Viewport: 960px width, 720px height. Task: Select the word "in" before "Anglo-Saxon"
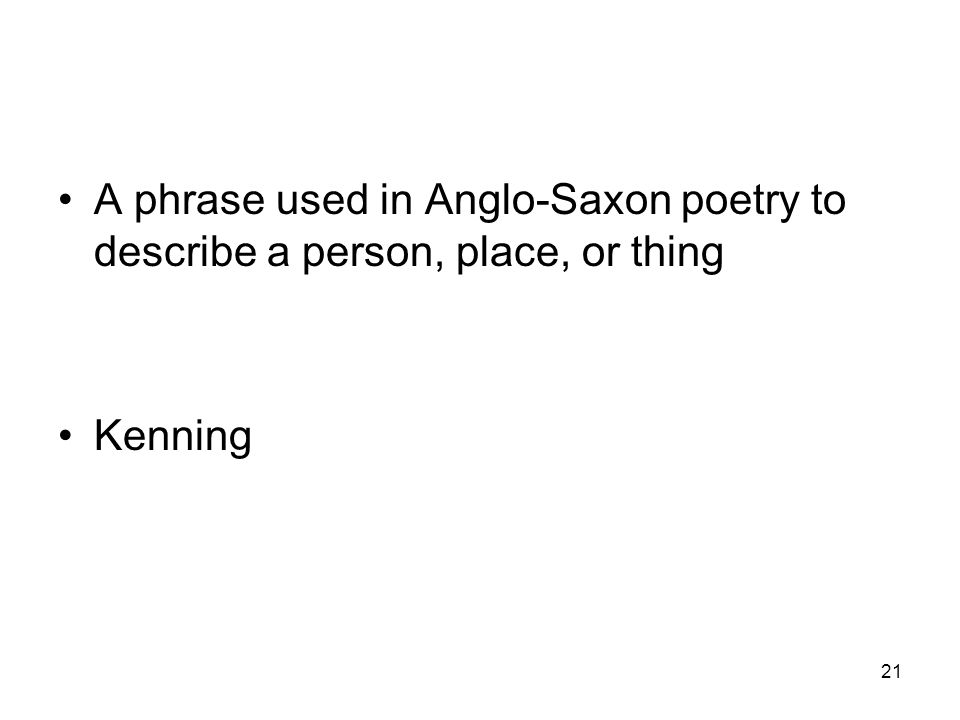point(396,200)
